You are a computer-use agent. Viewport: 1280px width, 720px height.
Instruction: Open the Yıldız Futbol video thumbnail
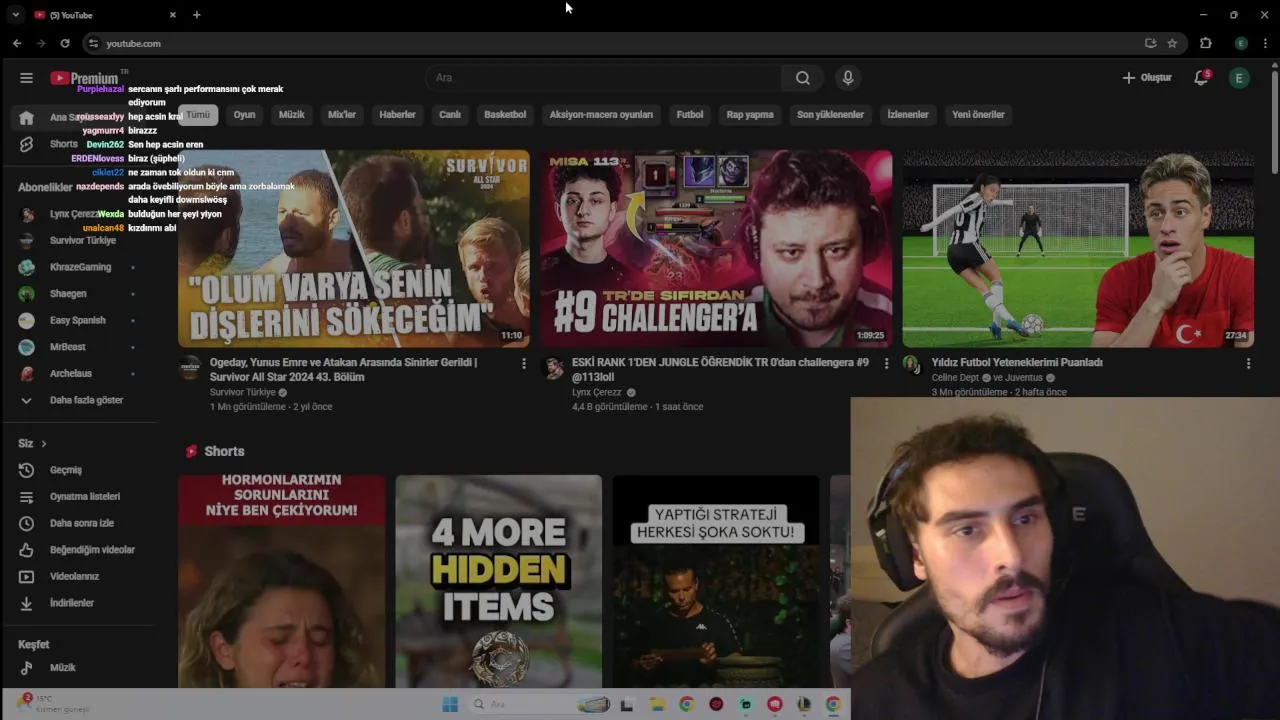(x=1078, y=249)
